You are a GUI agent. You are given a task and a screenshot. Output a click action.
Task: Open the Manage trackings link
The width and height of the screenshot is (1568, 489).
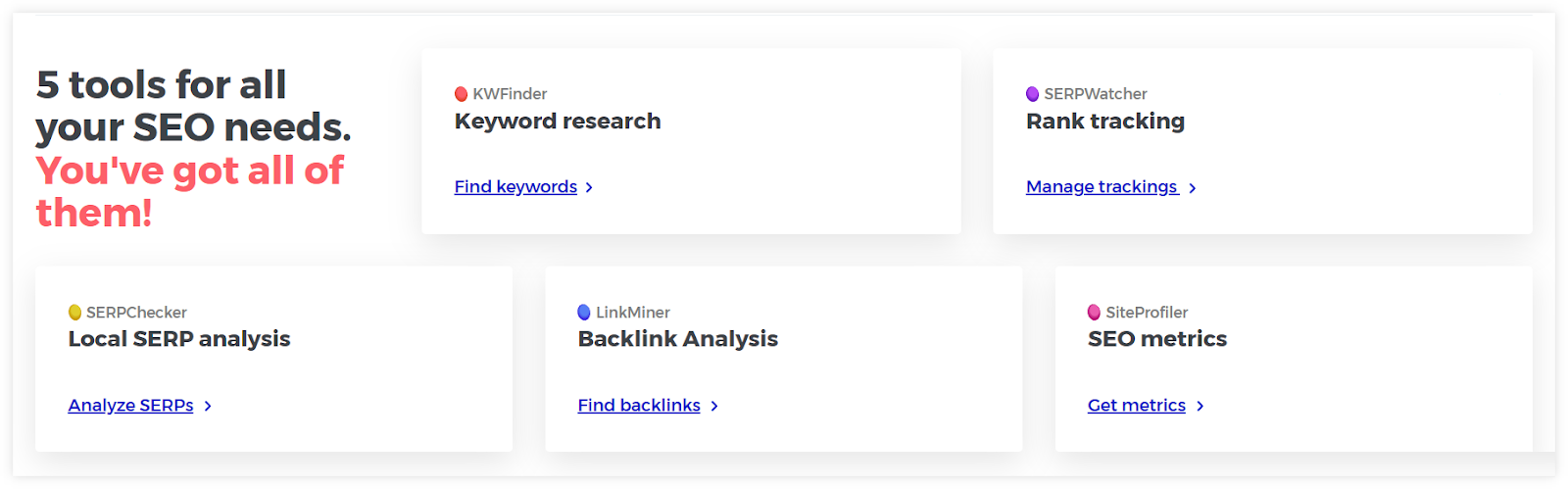tap(1102, 187)
